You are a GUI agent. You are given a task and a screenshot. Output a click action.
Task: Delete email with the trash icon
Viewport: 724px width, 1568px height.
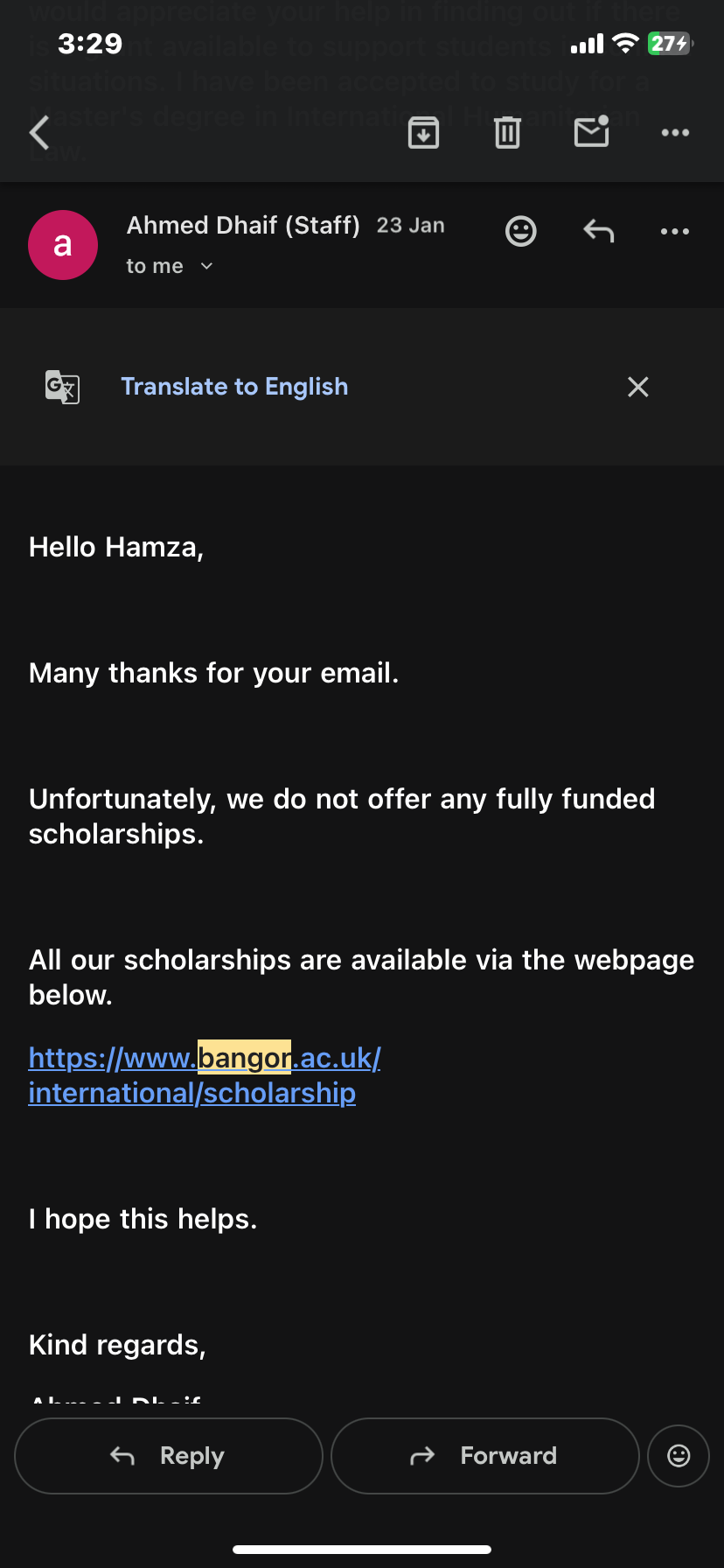pos(508,133)
